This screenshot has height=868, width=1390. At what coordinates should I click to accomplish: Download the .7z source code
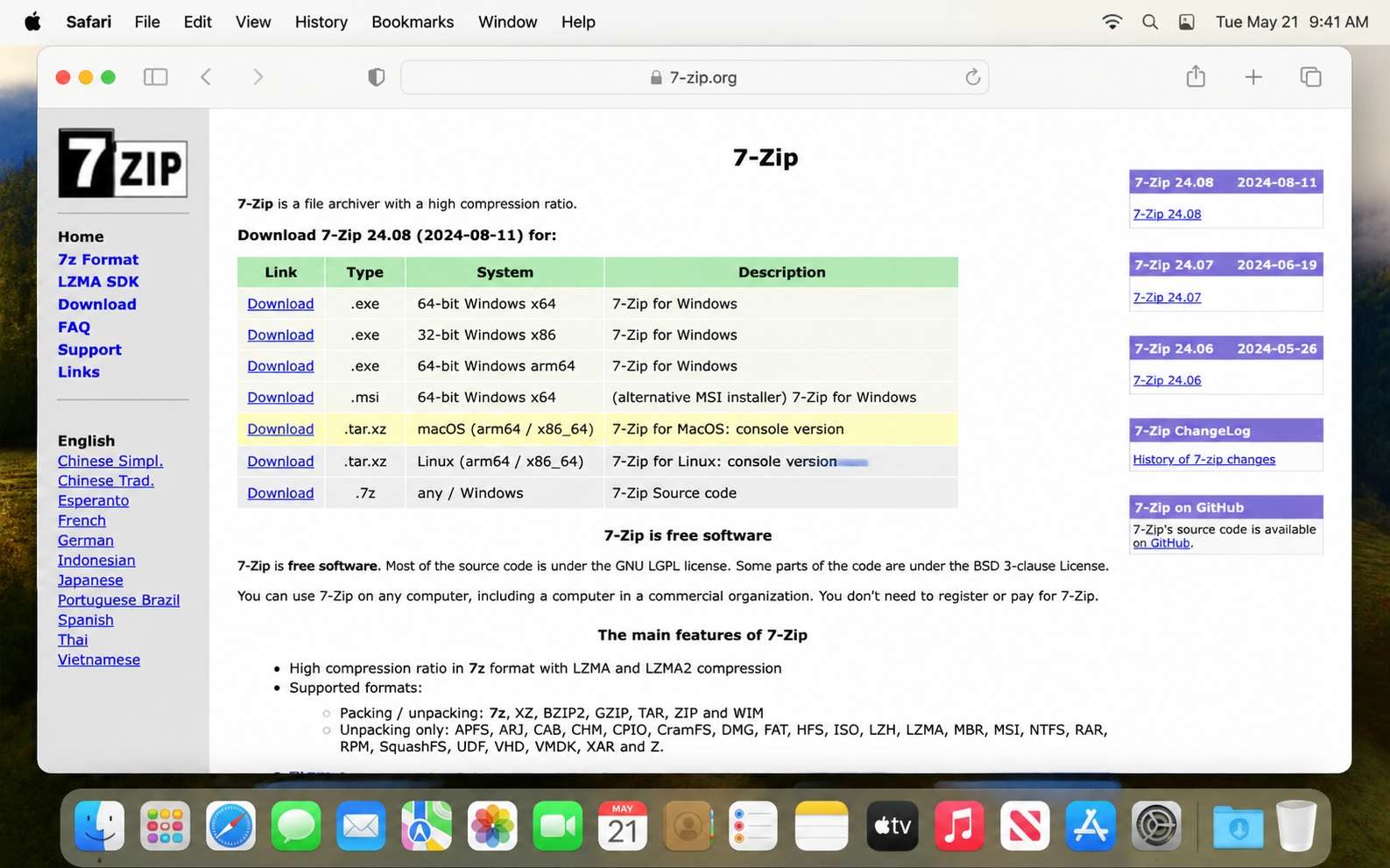click(x=280, y=493)
